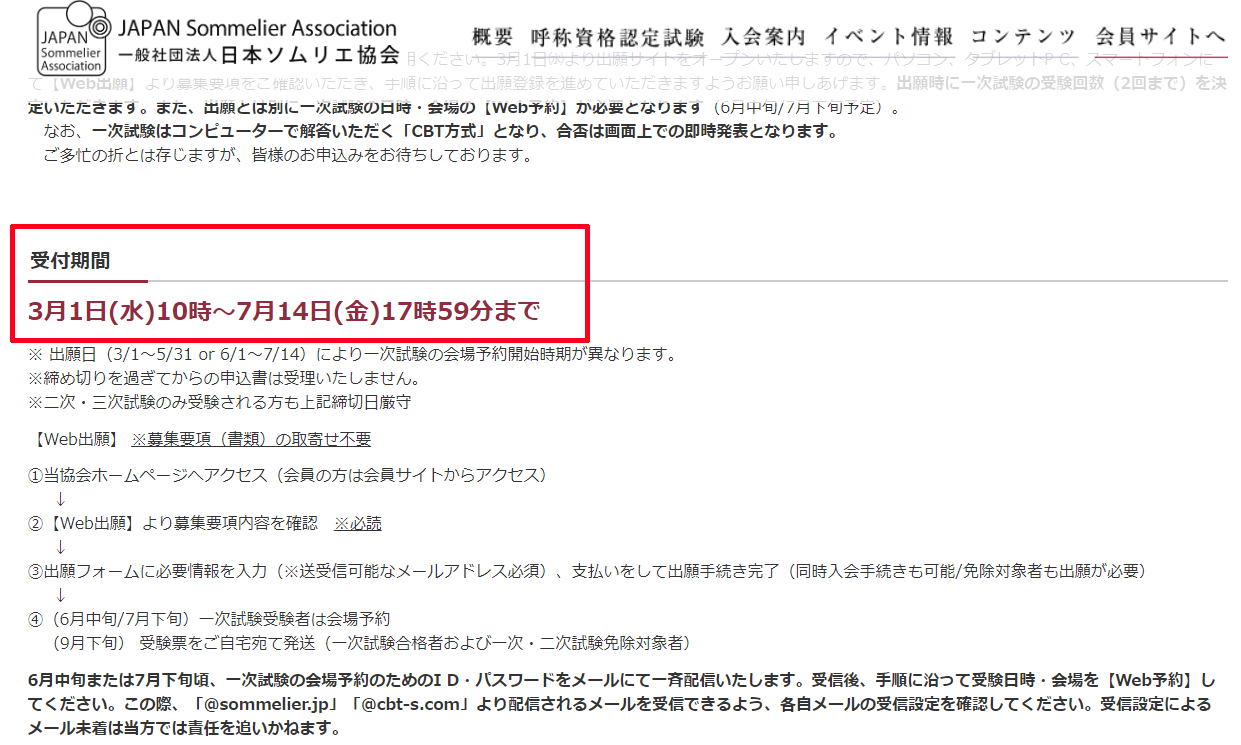Click the JAPAN Sommelier Association English title
This screenshot has height=745, width=1241.
tap(257, 28)
